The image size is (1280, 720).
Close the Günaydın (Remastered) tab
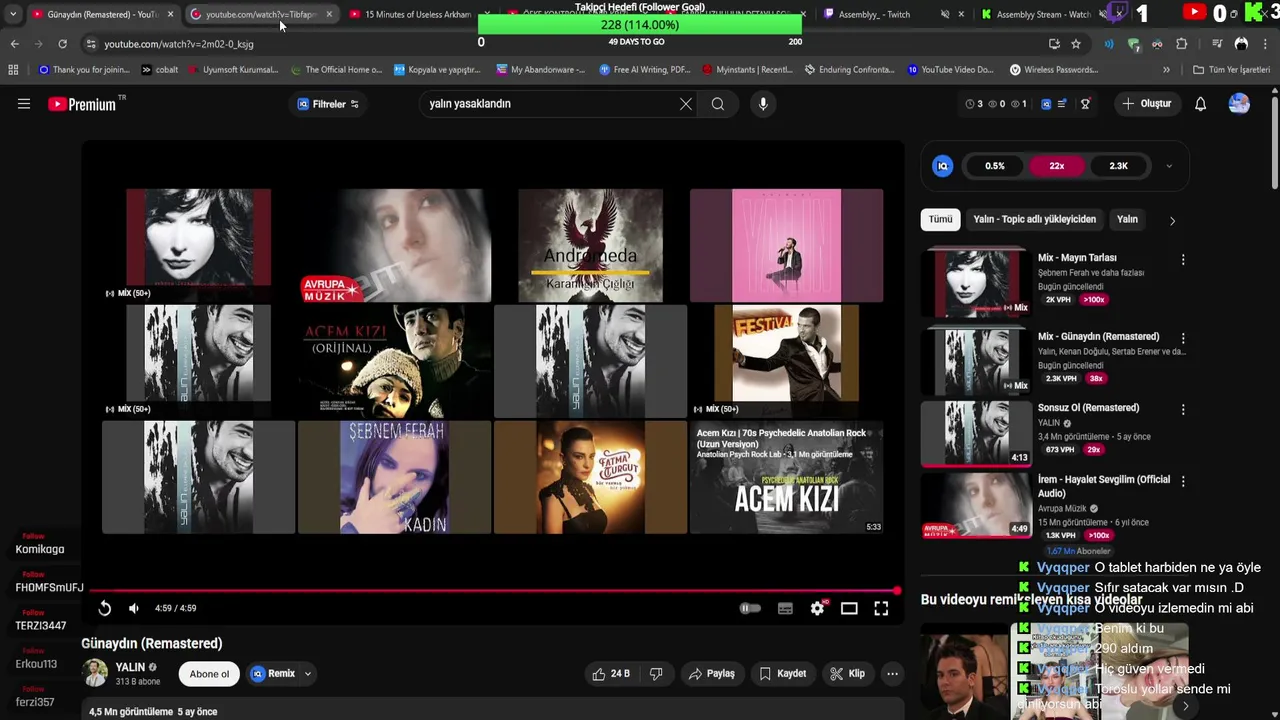(170, 14)
